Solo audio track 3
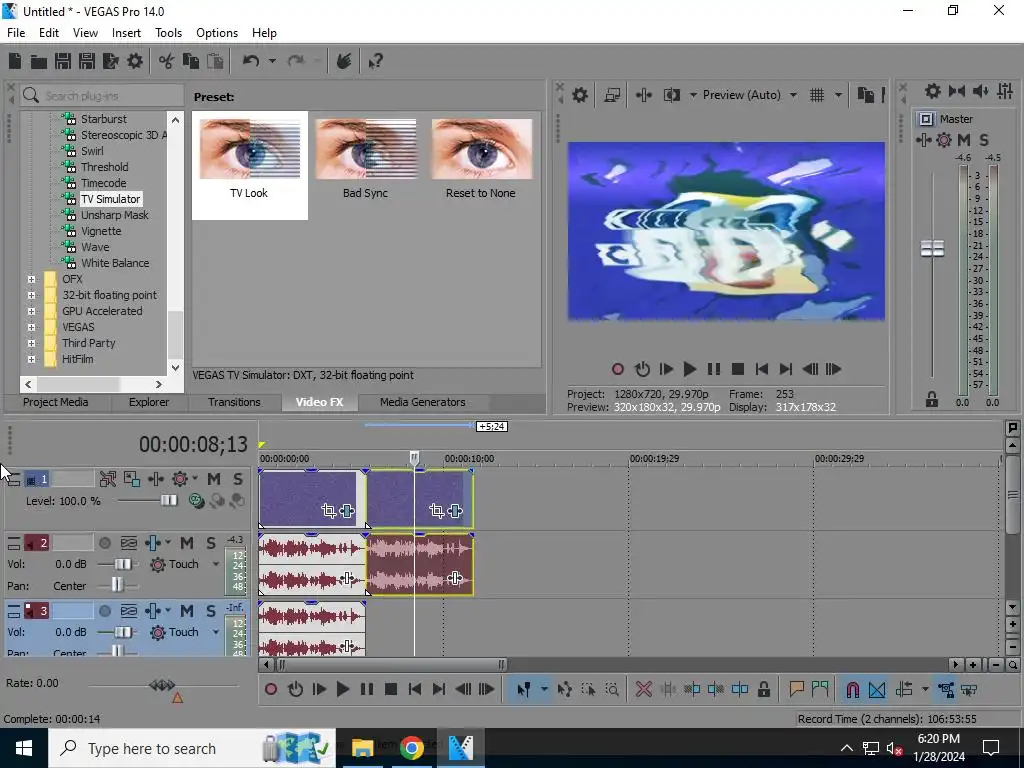The width and height of the screenshot is (1024, 768). point(210,611)
